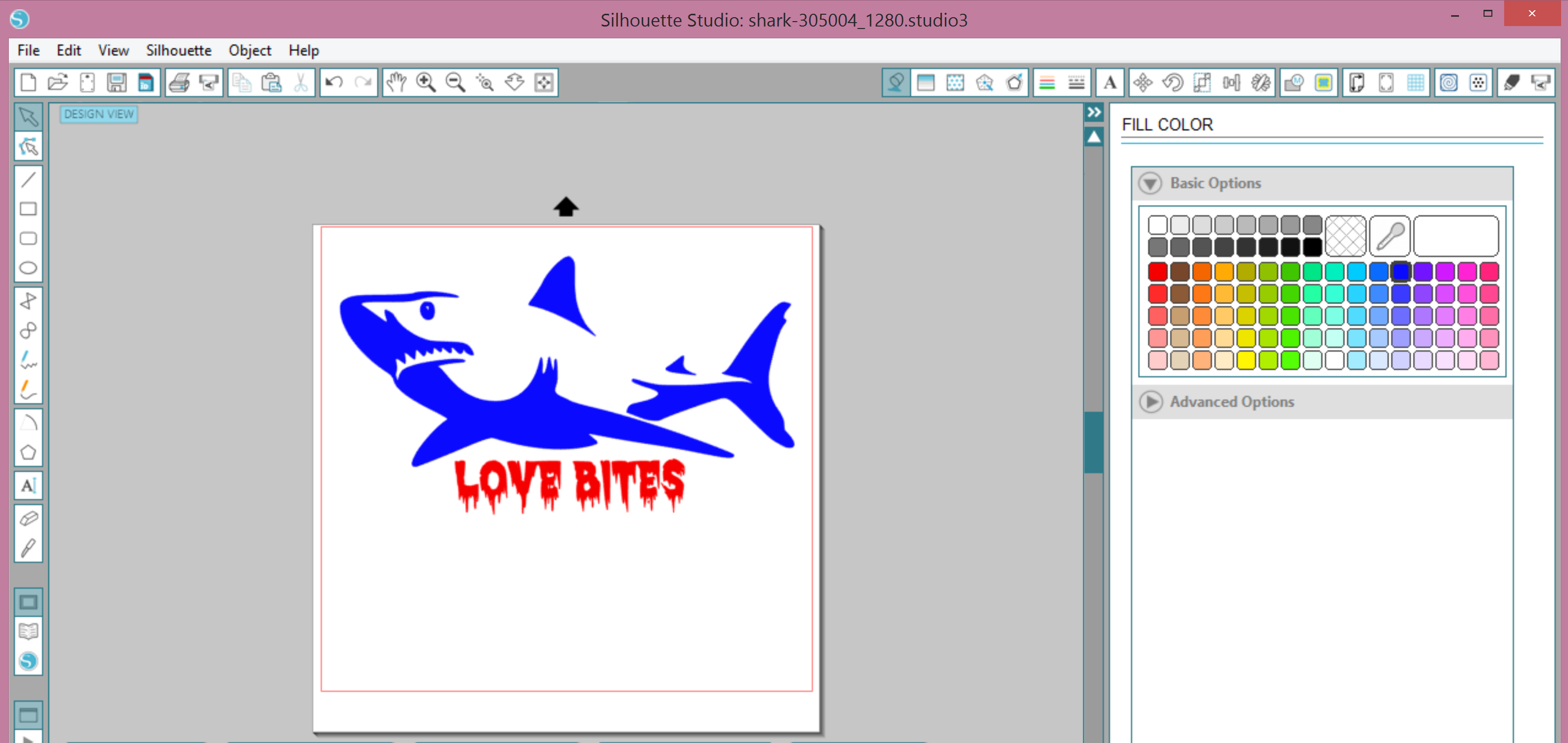Open the Silhouette menu
Image resolution: width=1568 pixels, height=743 pixels.
(x=178, y=50)
